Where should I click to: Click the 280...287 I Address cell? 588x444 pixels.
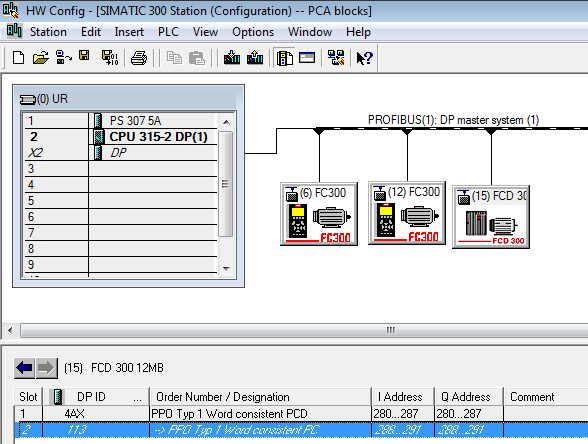click(x=403, y=414)
